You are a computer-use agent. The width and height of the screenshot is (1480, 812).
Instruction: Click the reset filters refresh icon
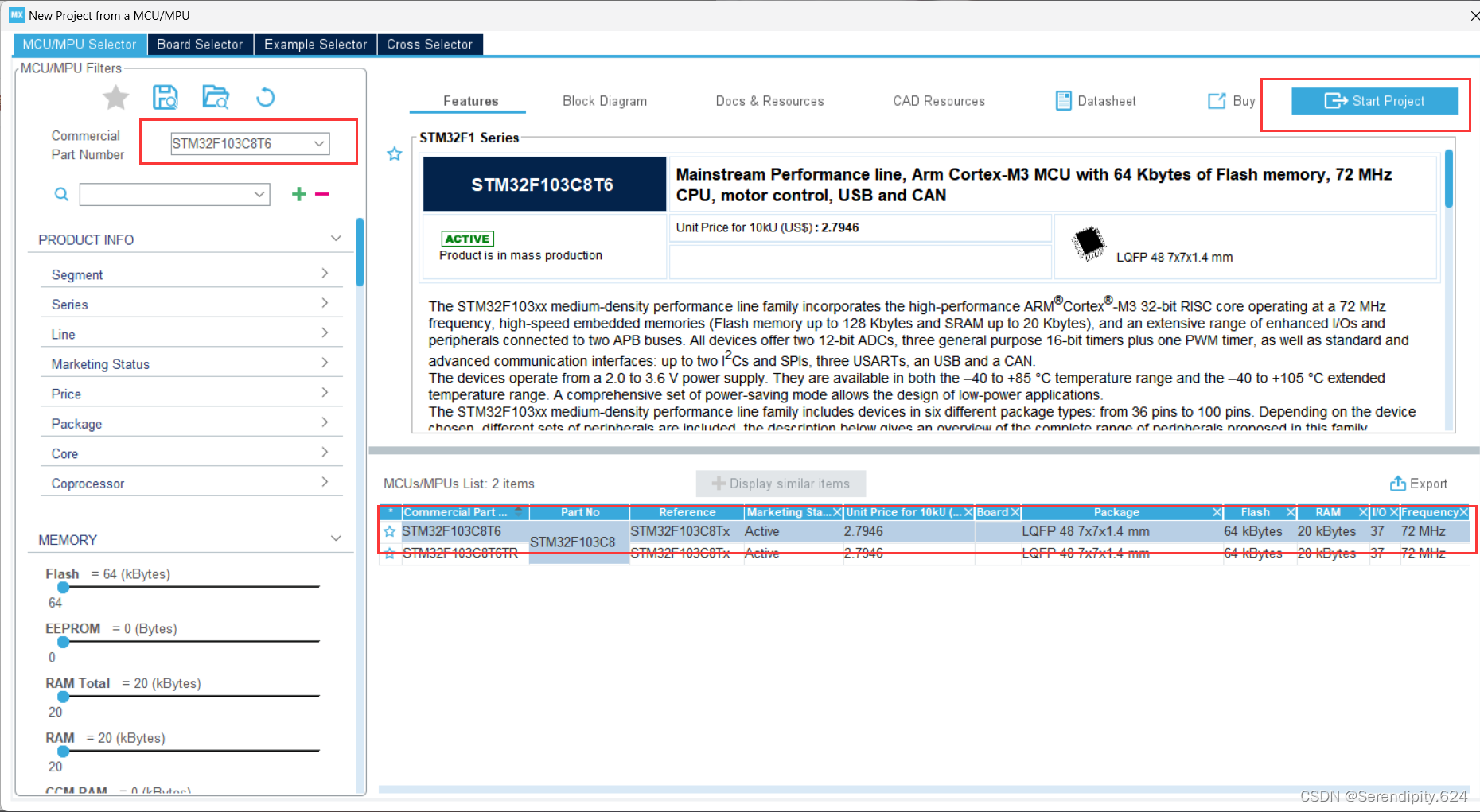click(265, 97)
